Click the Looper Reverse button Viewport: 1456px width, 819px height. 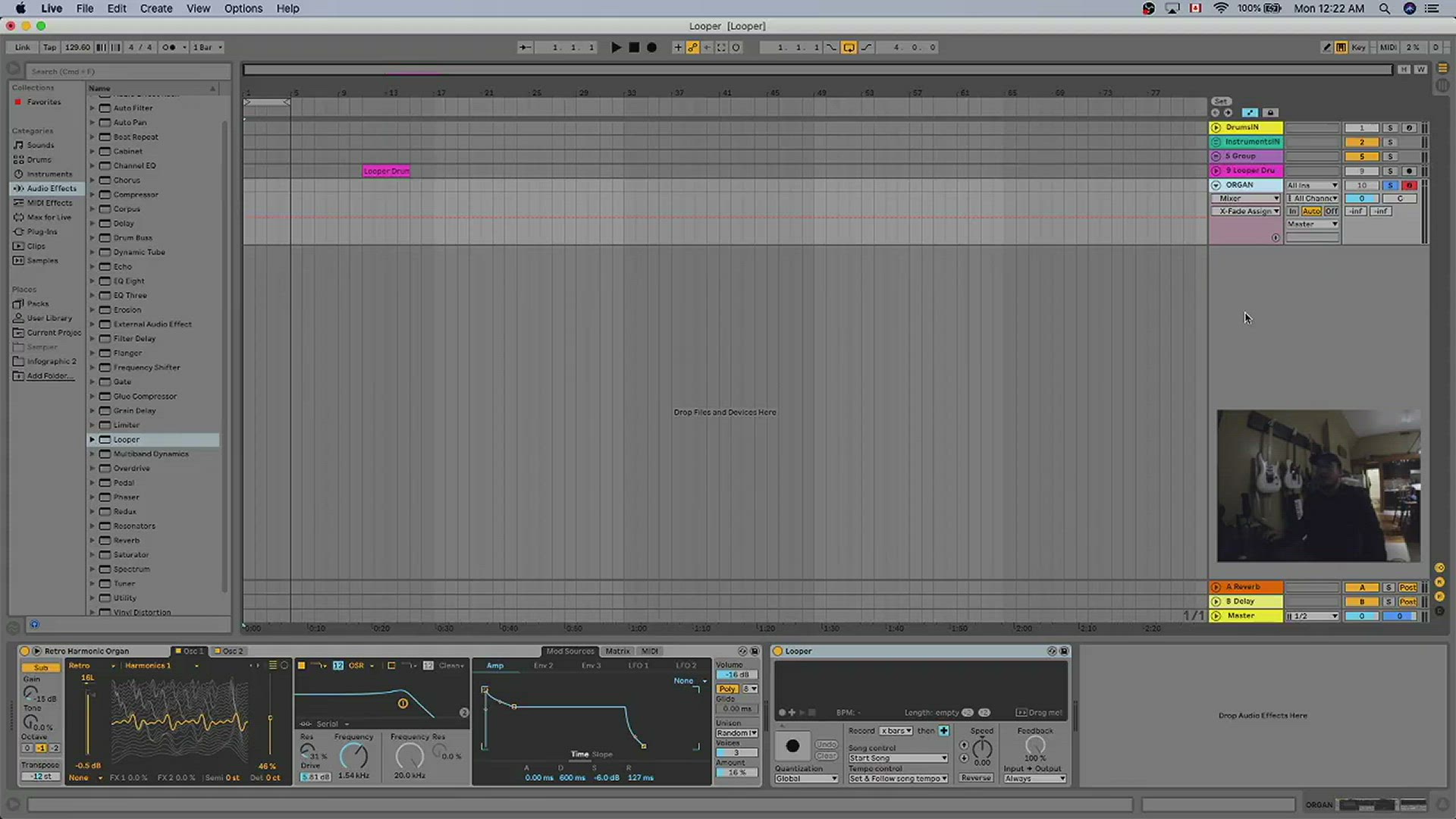pos(976,778)
